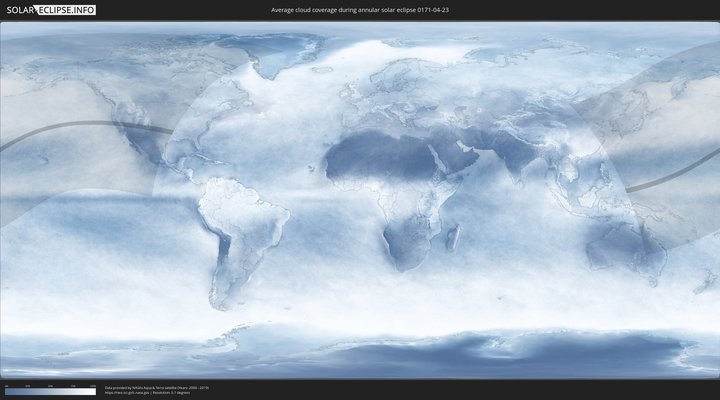Image resolution: width=720 pixels, height=400 pixels.
Task: Click the title 'Average cloud coverage during annular solar eclipse 0171-04-23'
Action: (x=360, y=10)
